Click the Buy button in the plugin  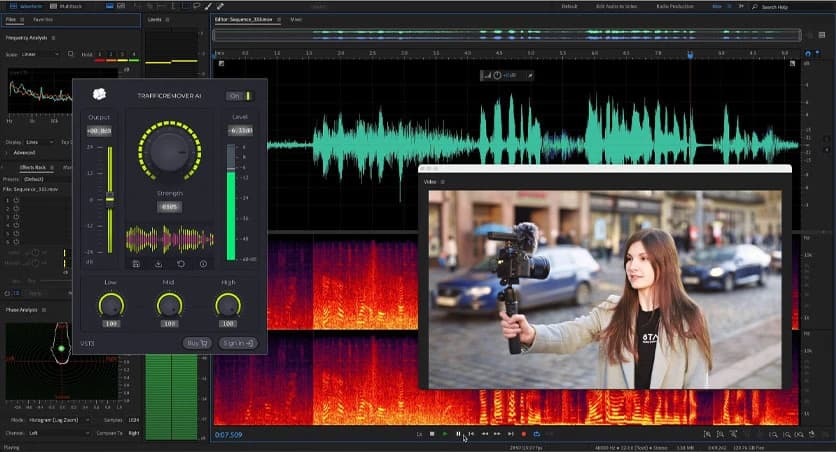click(196, 343)
